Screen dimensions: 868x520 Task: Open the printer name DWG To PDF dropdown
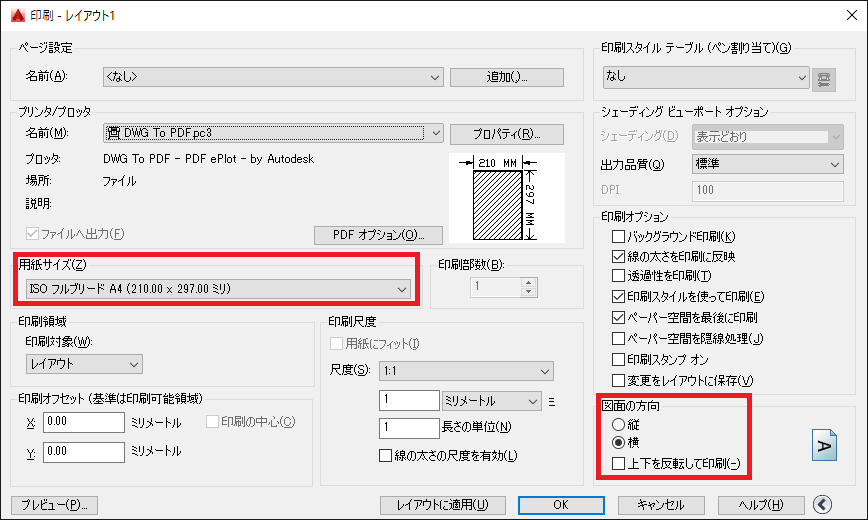coord(273,133)
